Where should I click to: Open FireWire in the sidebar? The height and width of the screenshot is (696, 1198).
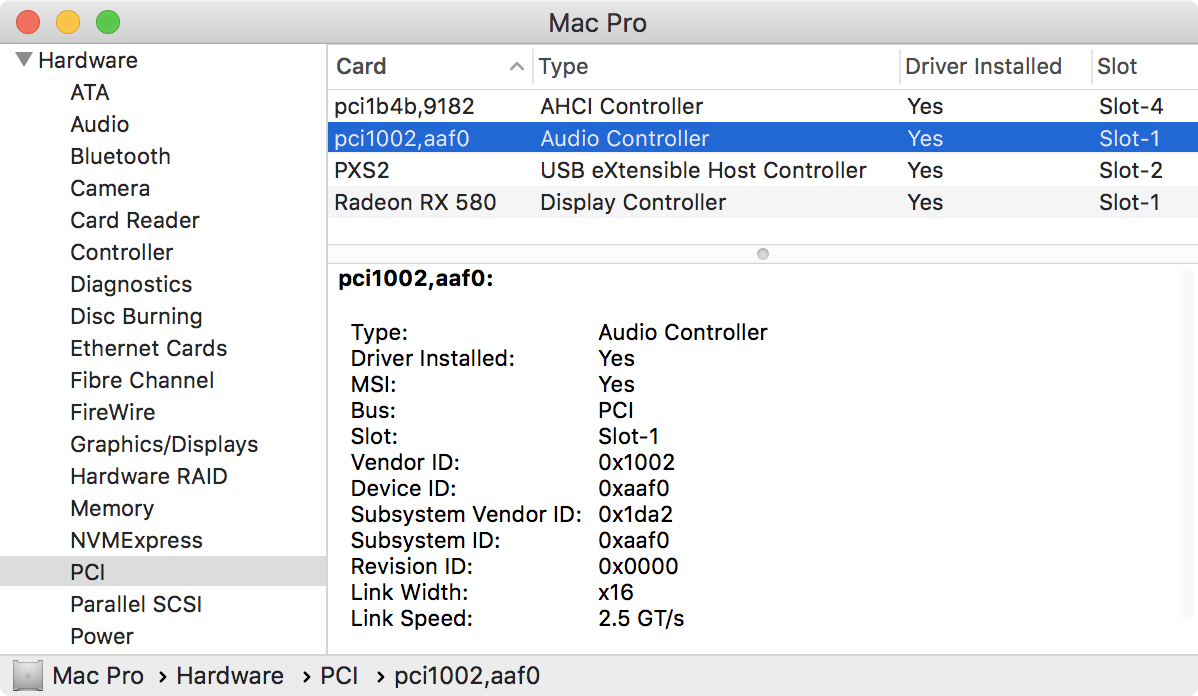coord(112,413)
